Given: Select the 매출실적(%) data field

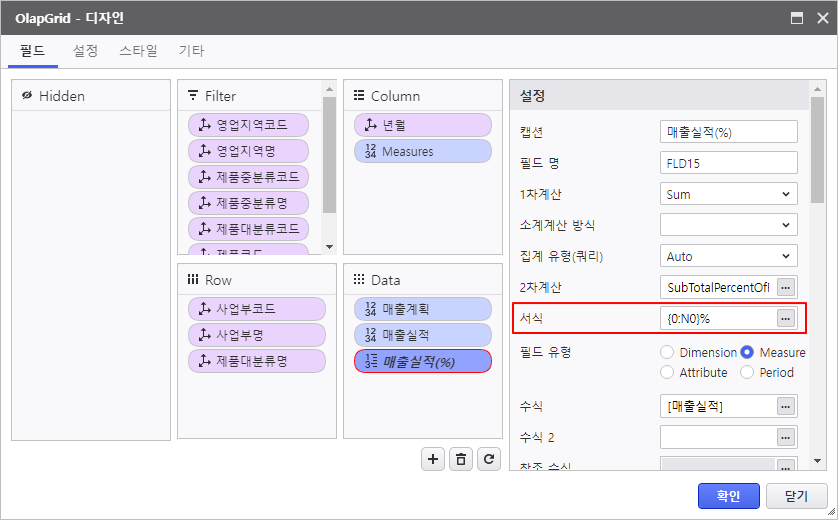Looking at the screenshot, I should [x=422, y=361].
